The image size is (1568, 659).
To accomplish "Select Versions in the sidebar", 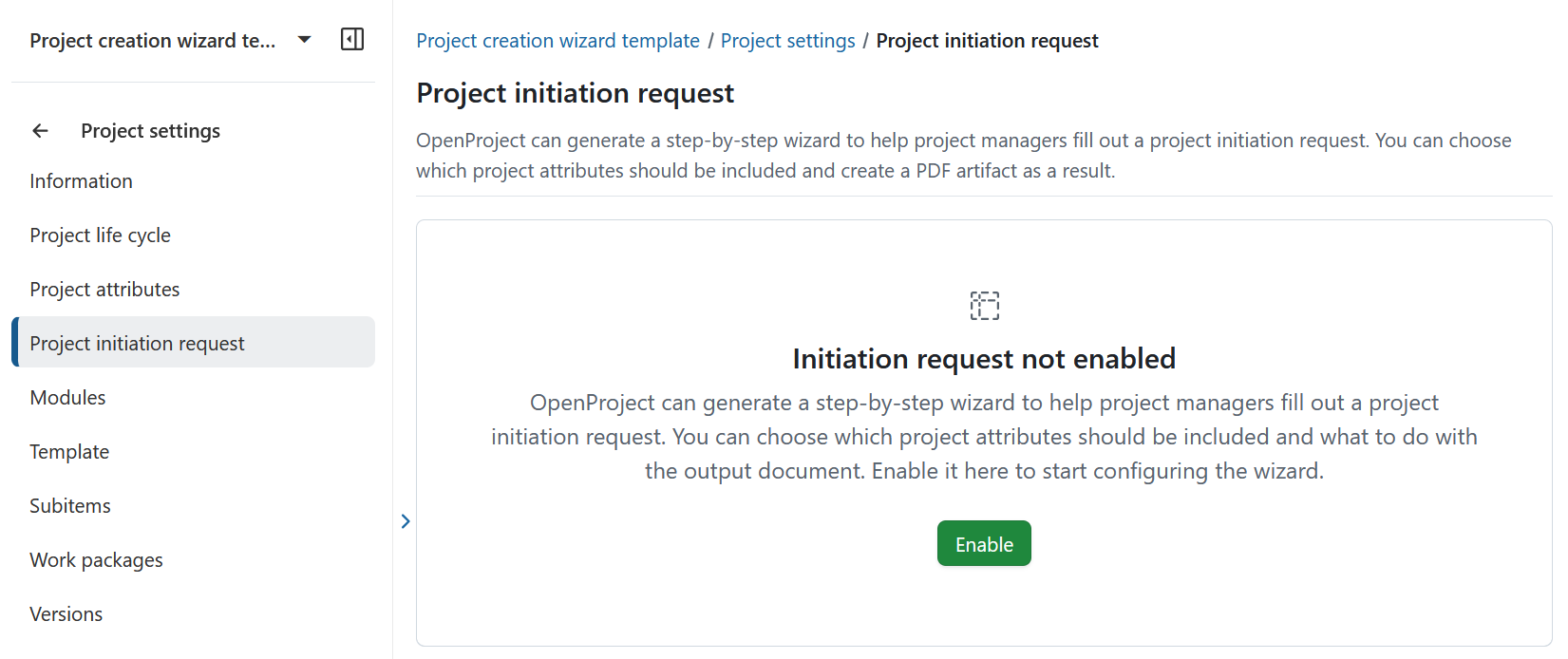I will (x=66, y=613).
